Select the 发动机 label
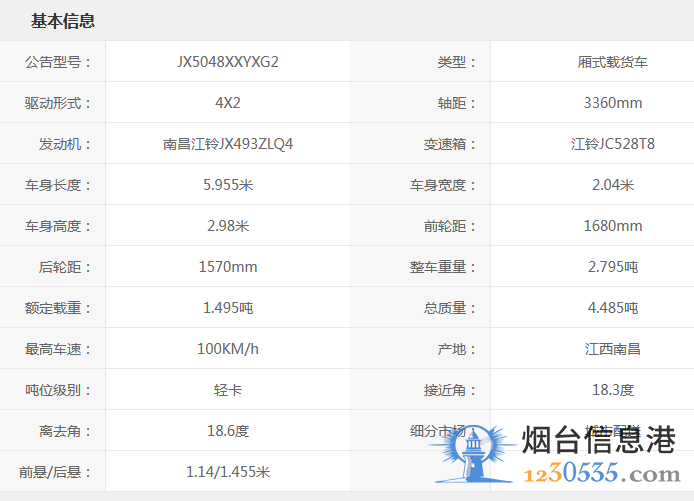 coord(65,144)
